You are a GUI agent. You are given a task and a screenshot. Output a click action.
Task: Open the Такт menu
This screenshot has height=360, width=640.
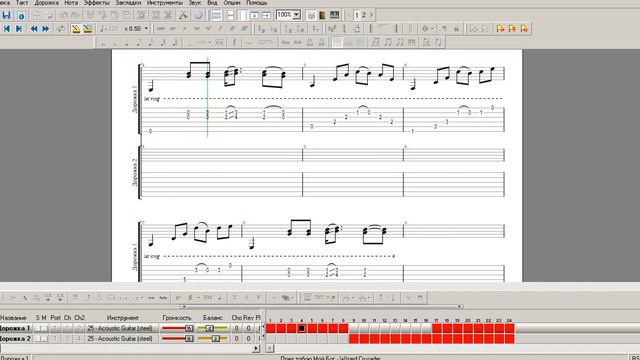(22, 2)
